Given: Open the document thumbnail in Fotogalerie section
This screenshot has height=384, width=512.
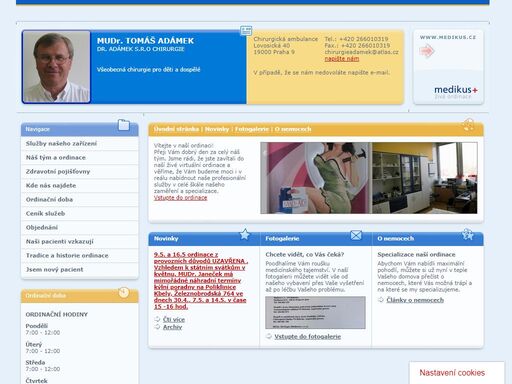Looking at the screenshot, I should (x=315, y=312).
